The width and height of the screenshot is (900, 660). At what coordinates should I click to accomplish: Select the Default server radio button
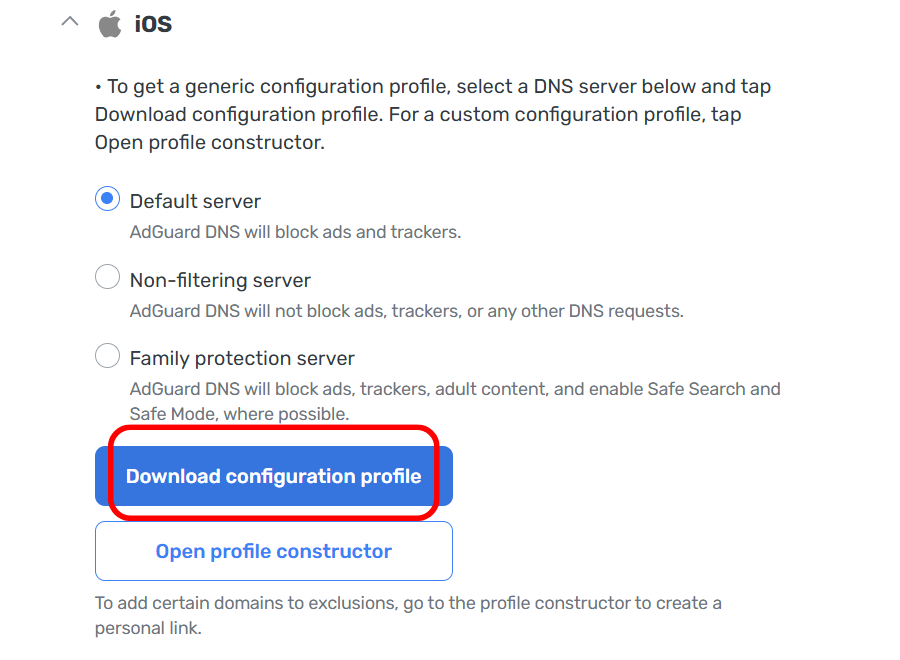click(107, 199)
